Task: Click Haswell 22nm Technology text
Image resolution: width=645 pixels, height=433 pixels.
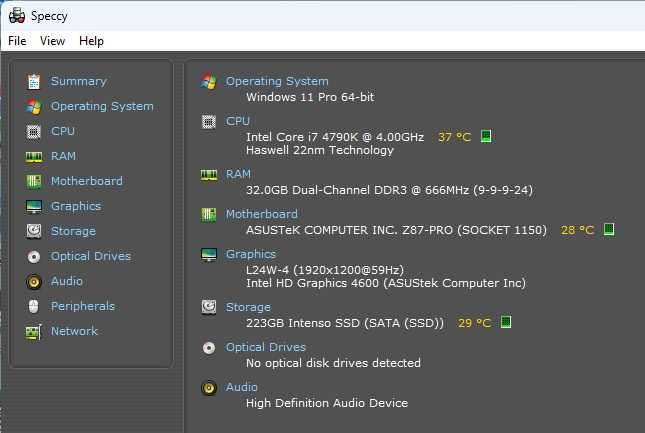Action: point(320,150)
